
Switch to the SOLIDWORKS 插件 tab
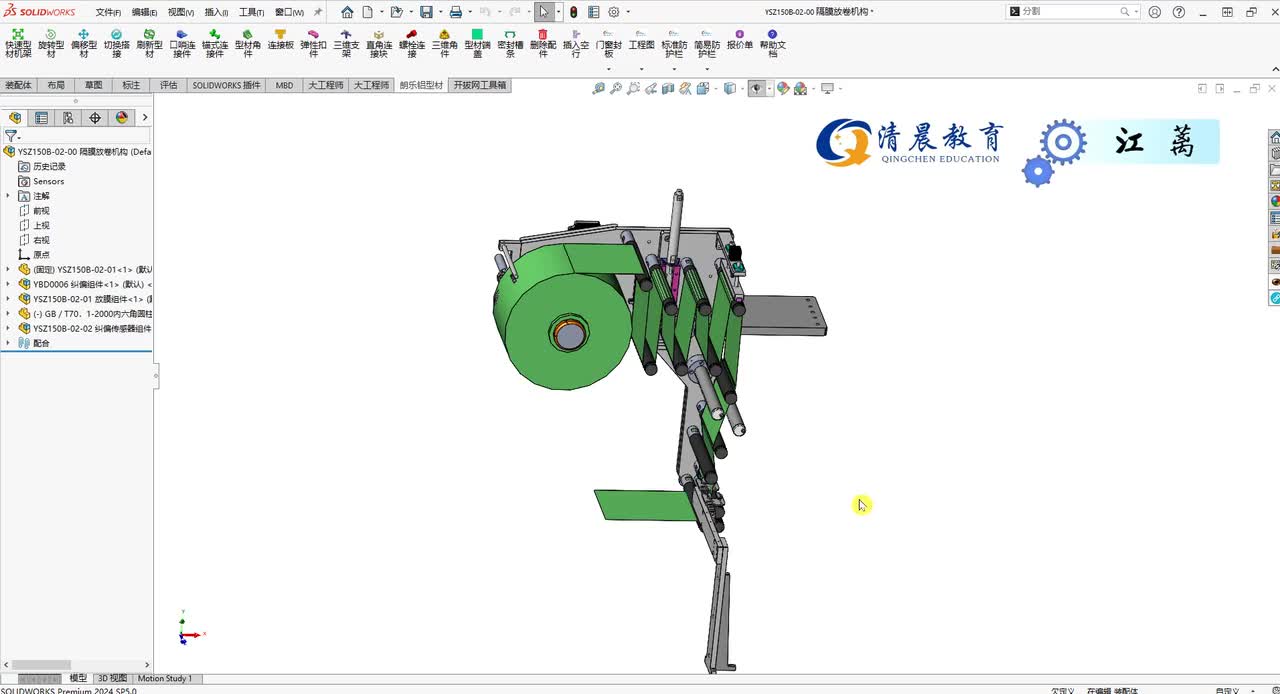226,86
